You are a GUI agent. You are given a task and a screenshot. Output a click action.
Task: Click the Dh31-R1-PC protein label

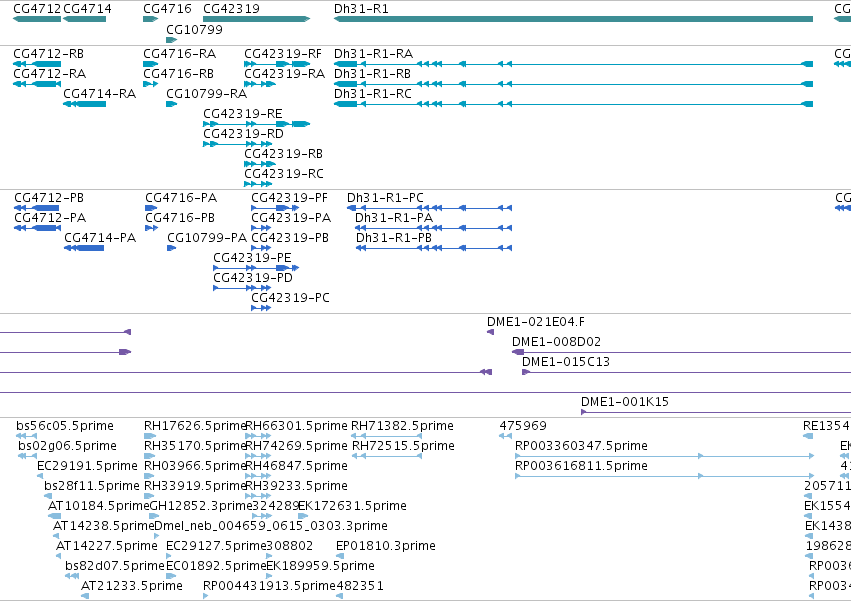(385, 198)
